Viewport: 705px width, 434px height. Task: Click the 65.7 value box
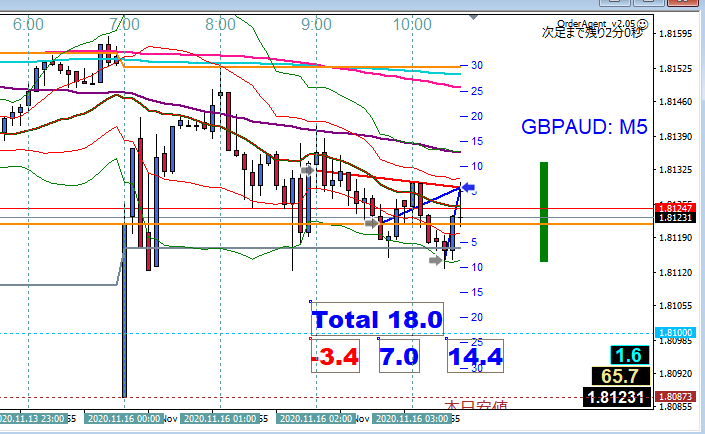[x=620, y=376]
